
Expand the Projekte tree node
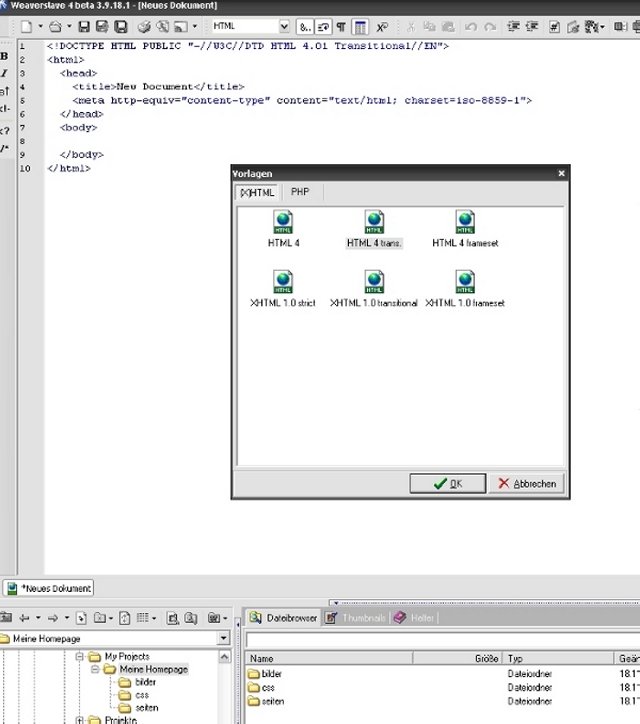(79, 720)
